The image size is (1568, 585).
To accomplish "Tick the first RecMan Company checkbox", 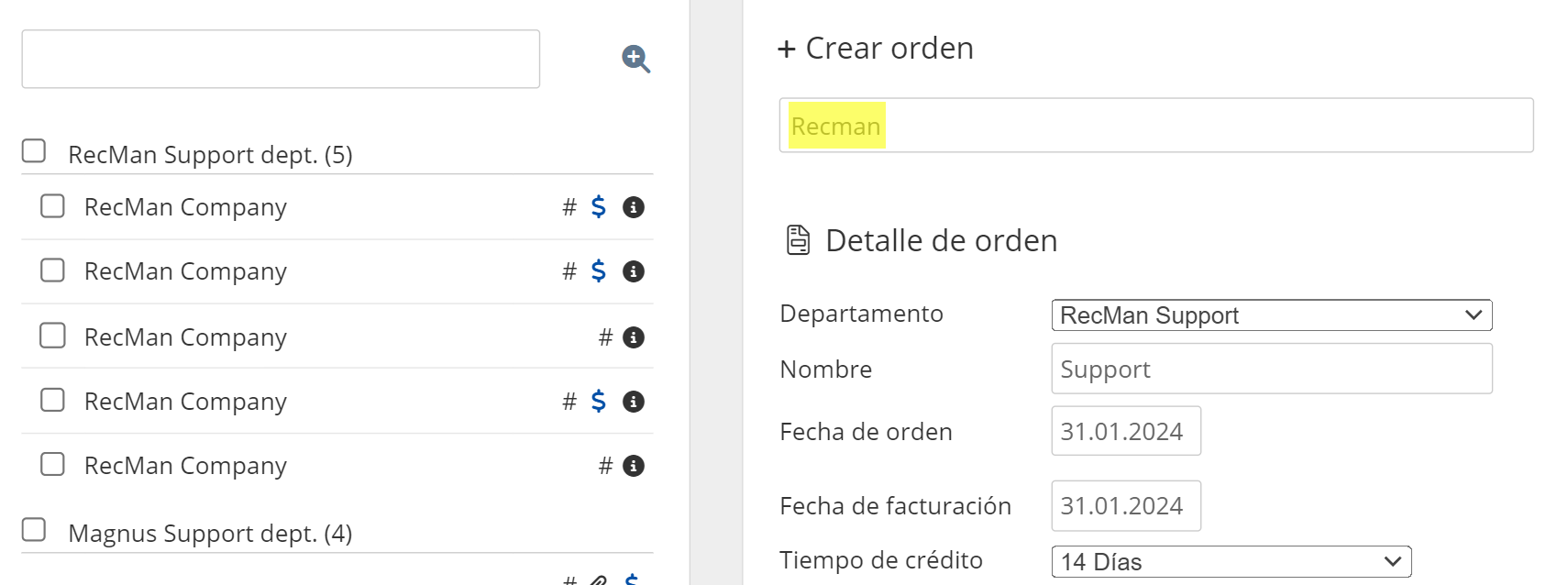I will (52, 206).
